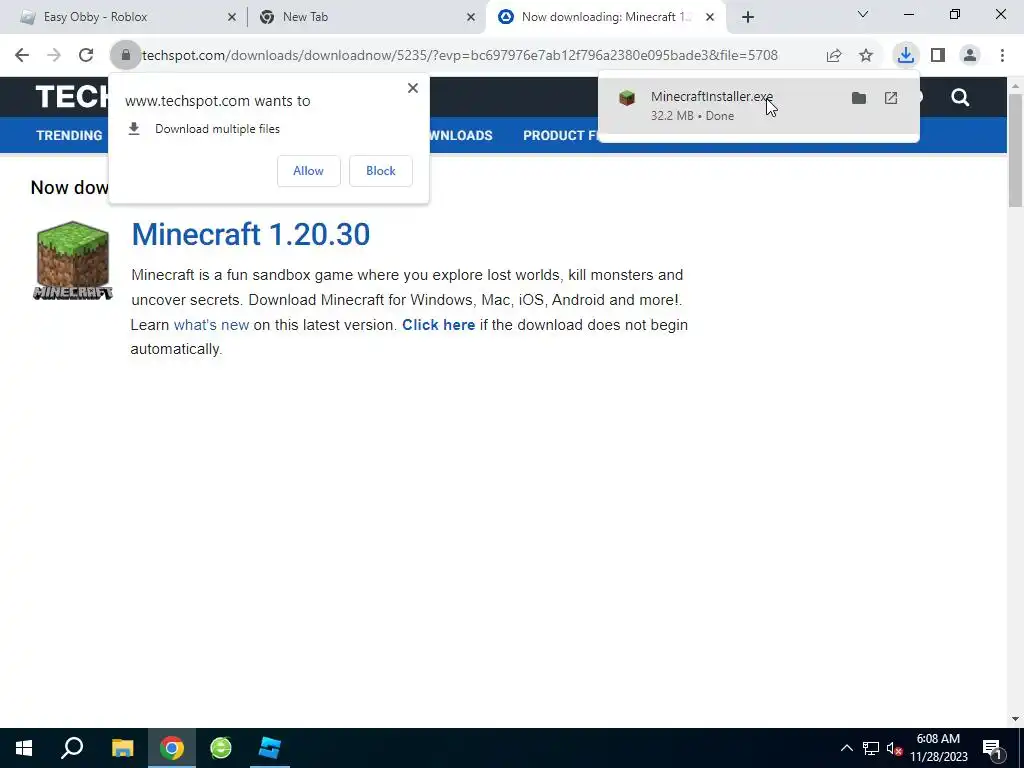Open the TRENDING menu item
The image size is (1024, 768).
69,135
